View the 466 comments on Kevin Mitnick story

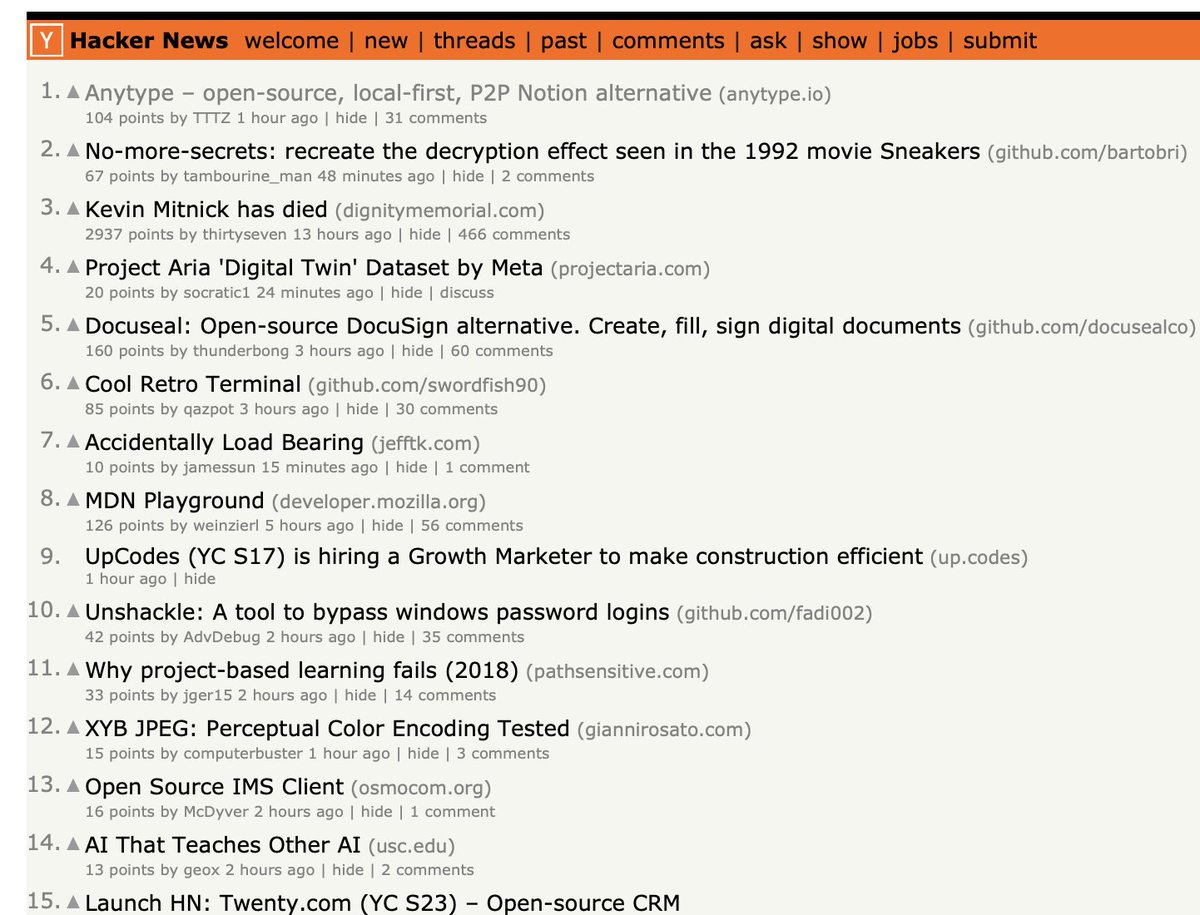click(521, 234)
